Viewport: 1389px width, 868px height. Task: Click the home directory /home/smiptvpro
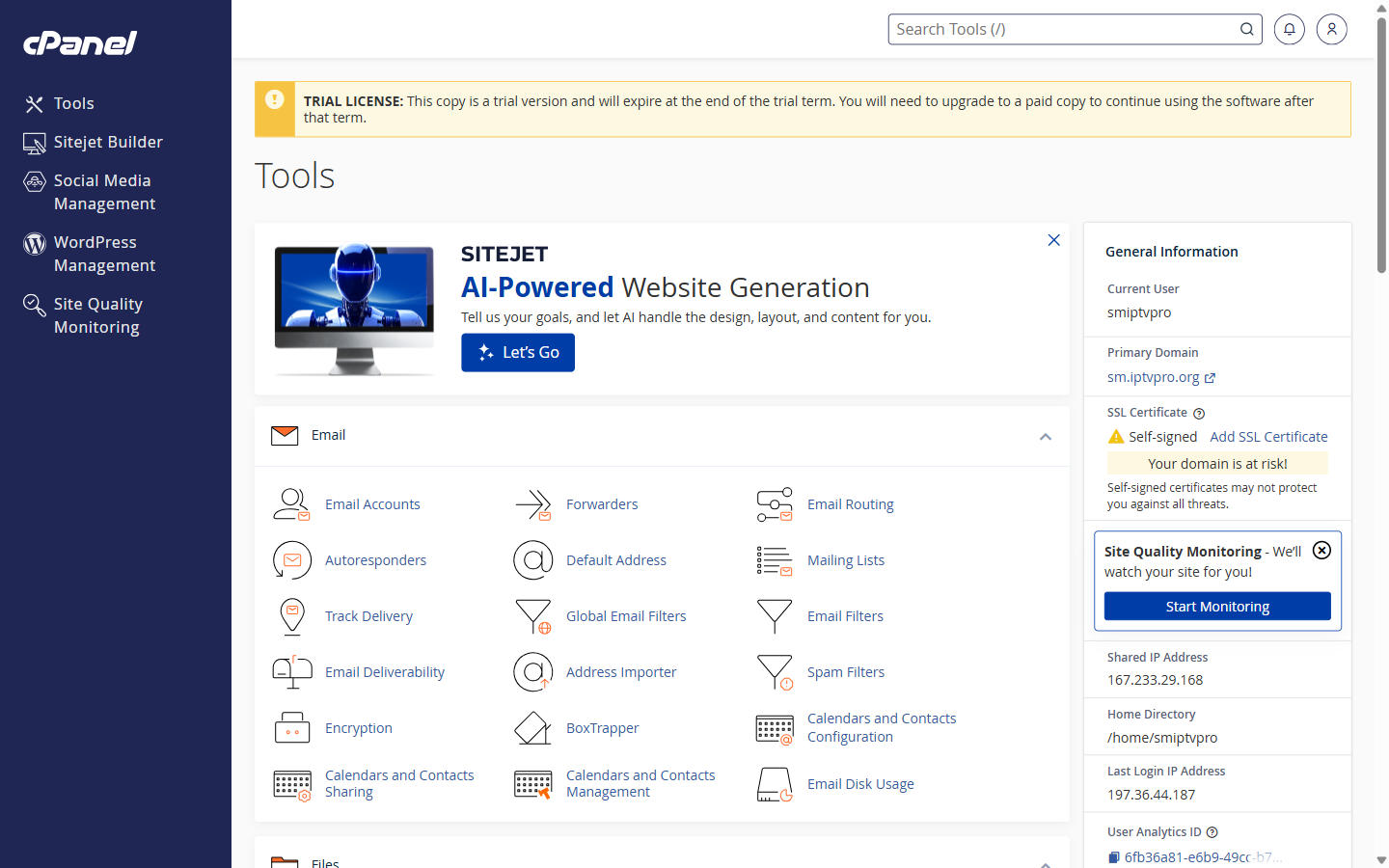pos(1162,738)
